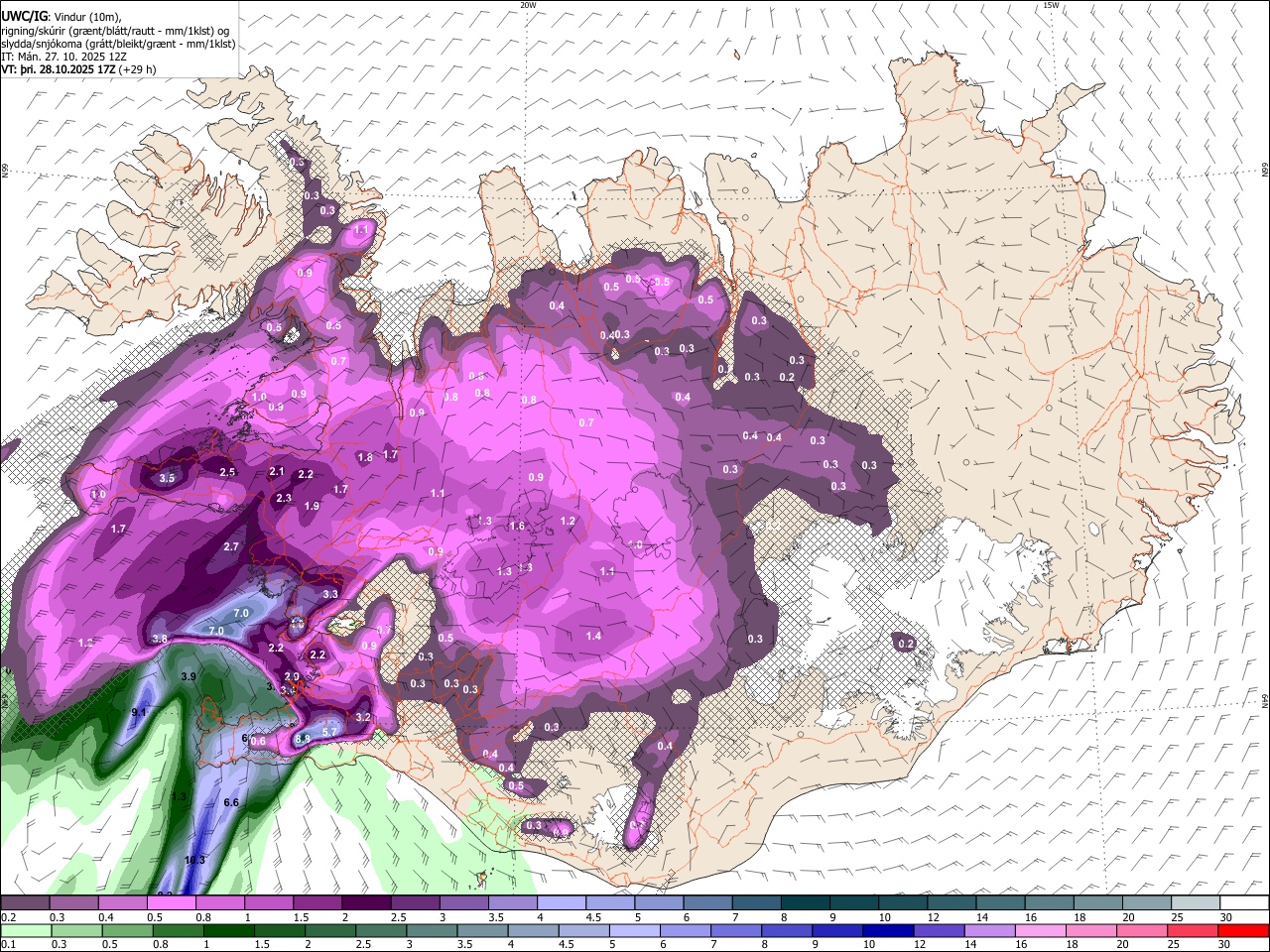Click the 'UWC/IG: Vindur (10m)' title text
The width and height of the screenshot is (1270, 952).
tap(60, 16)
